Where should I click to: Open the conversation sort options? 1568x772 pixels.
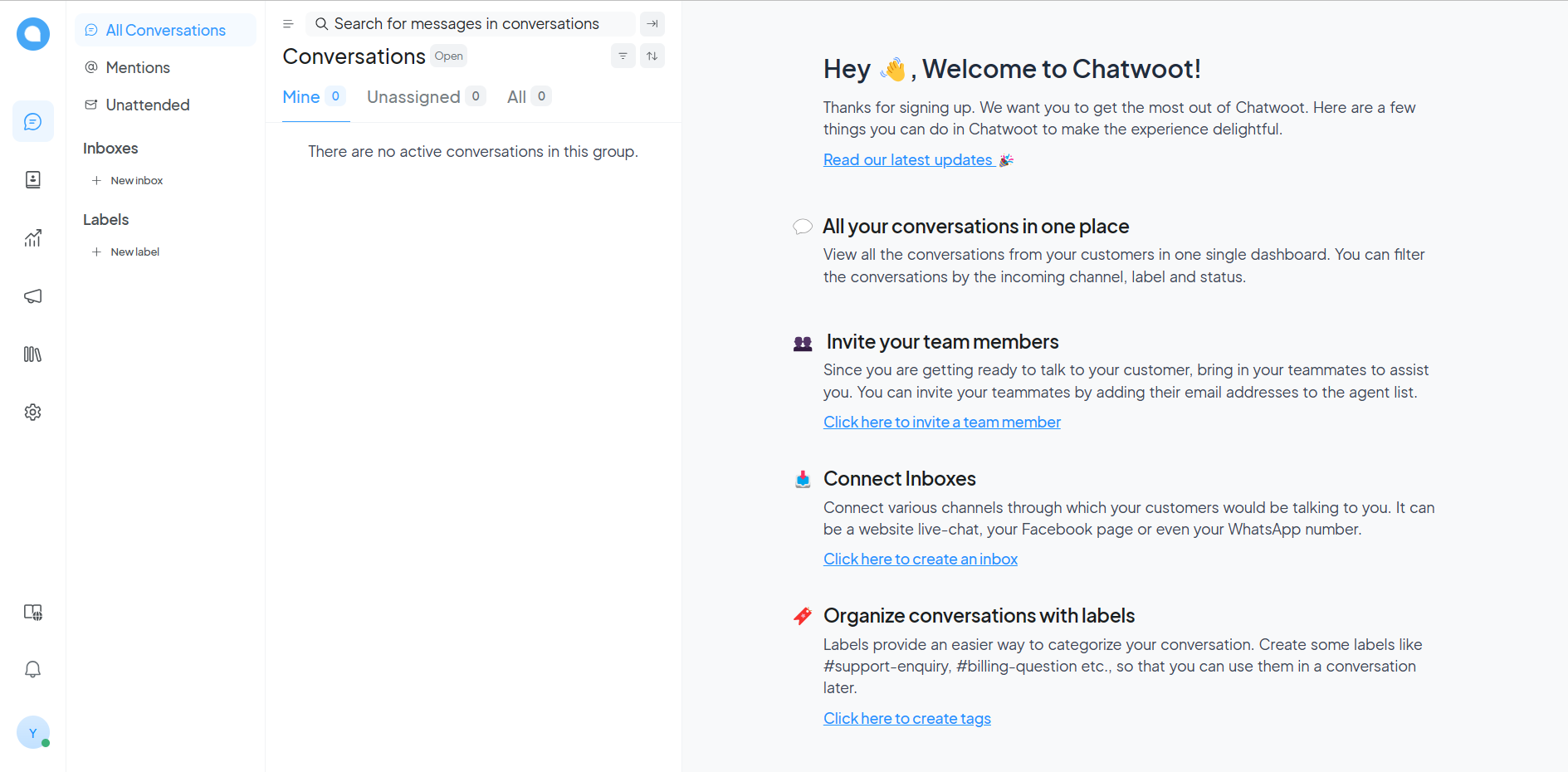[x=652, y=56]
